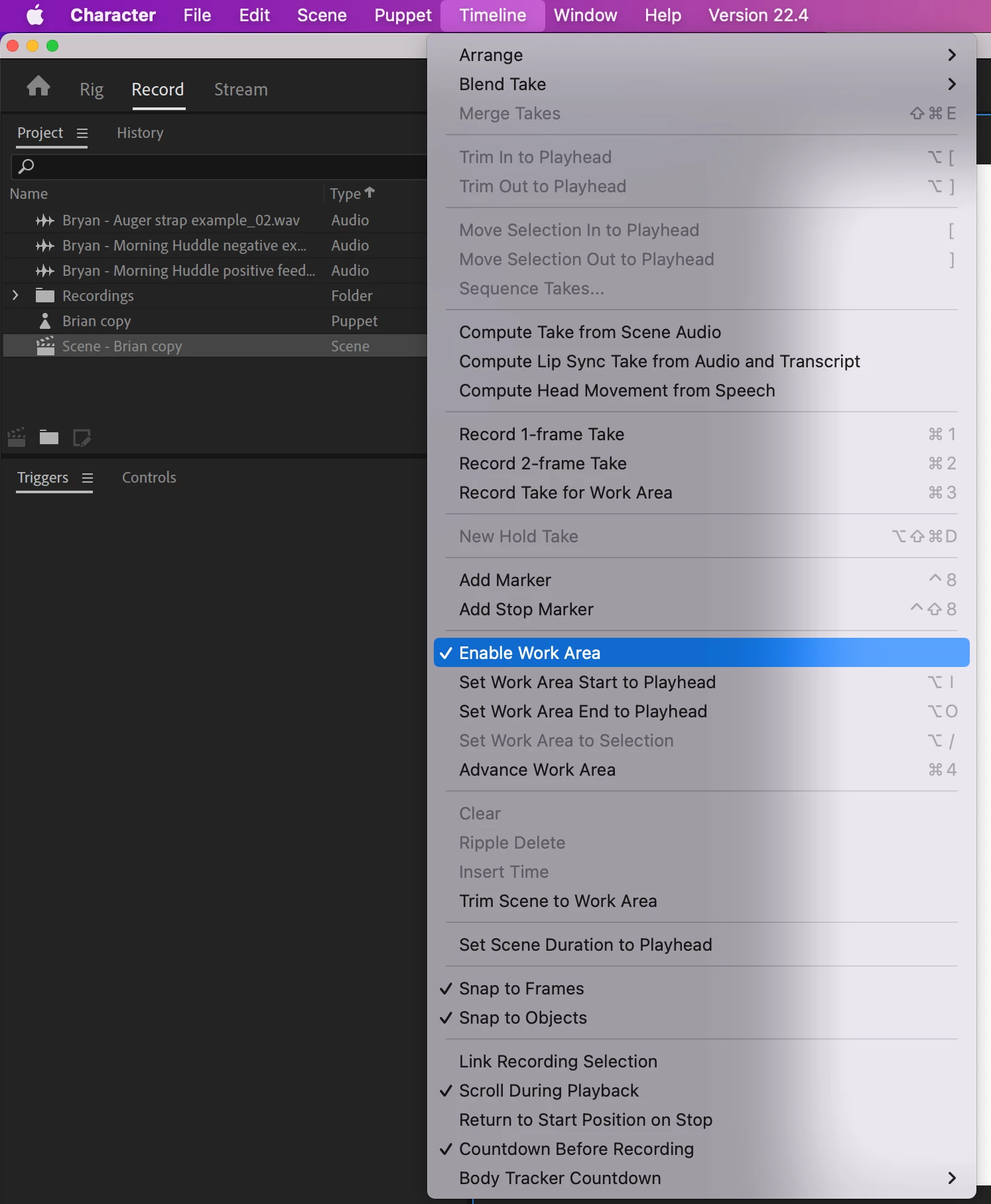Choose Advance Work Area
This screenshot has width=991, height=1204.
coord(701,769)
